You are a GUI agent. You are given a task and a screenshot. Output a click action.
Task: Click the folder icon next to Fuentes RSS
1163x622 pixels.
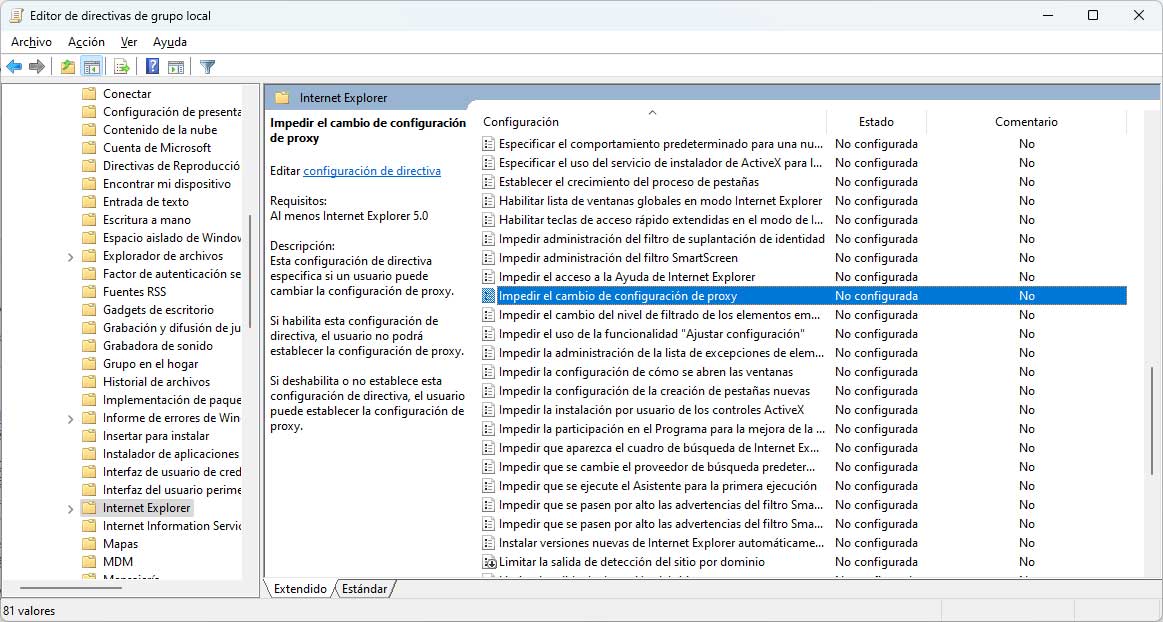(89, 292)
